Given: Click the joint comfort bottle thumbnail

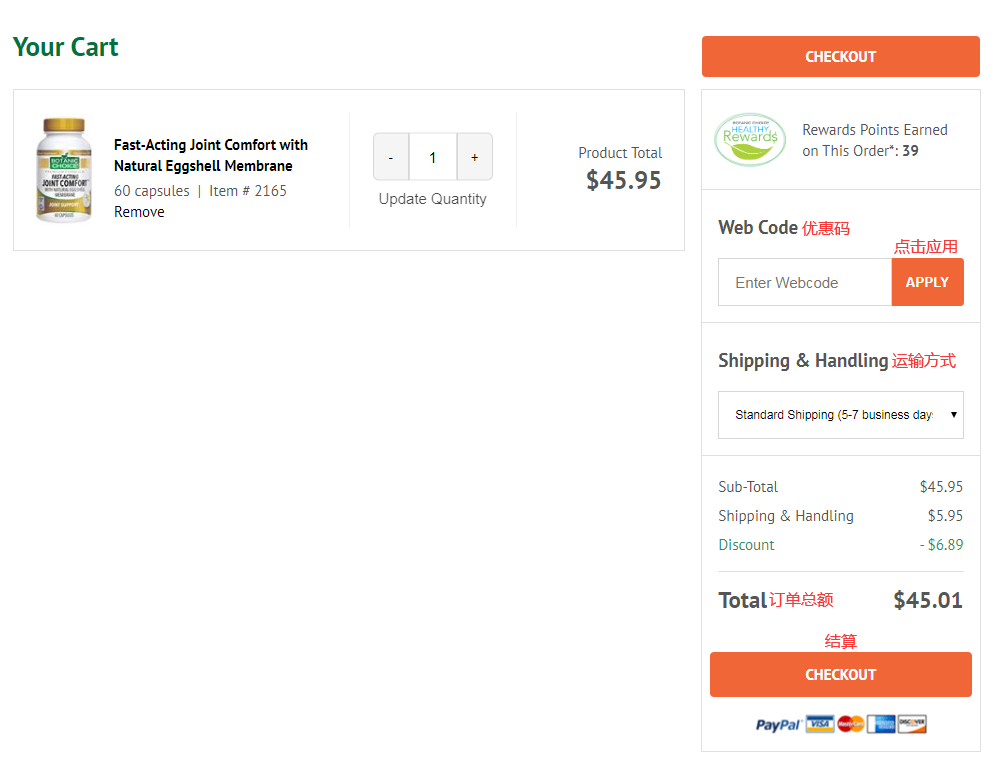Looking at the screenshot, I should click(x=64, y=170).
